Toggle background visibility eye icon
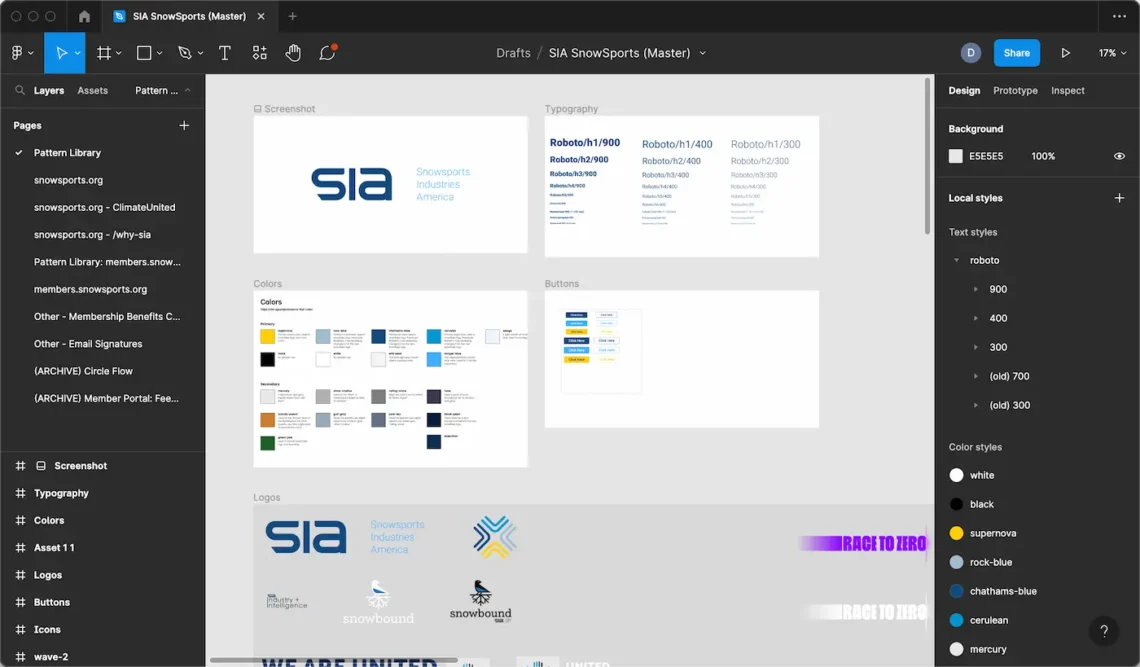This screenshot has height=667, width=1140. coord(1119,156)
